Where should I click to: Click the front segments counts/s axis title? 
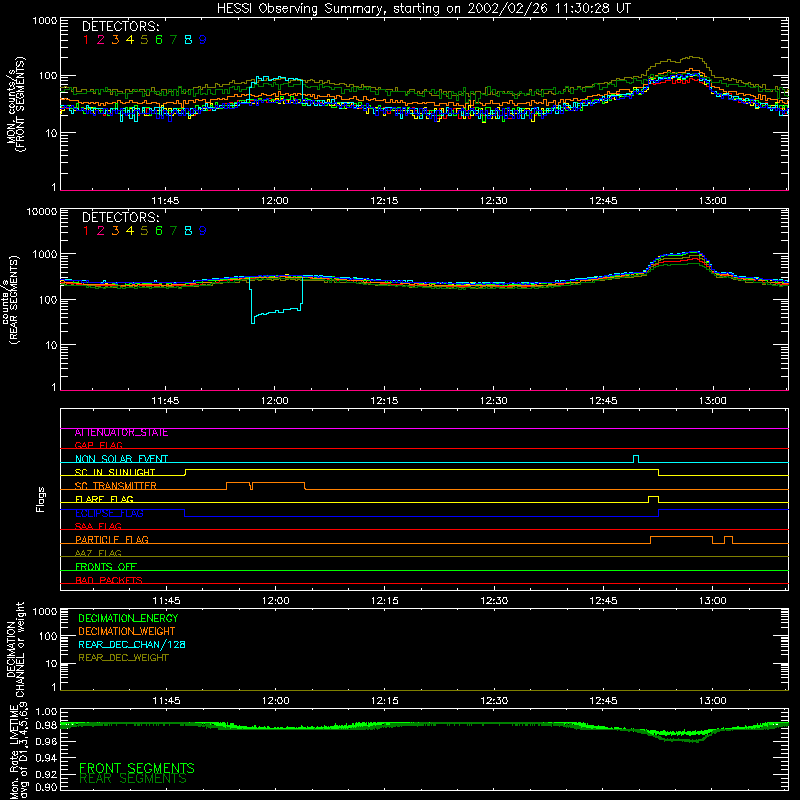[15, 104]
